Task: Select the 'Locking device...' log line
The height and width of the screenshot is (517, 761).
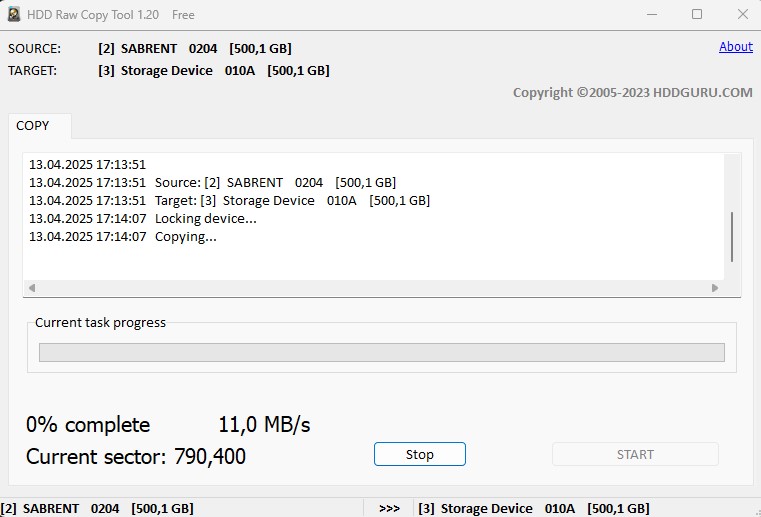Action: [x=143, y=218]
